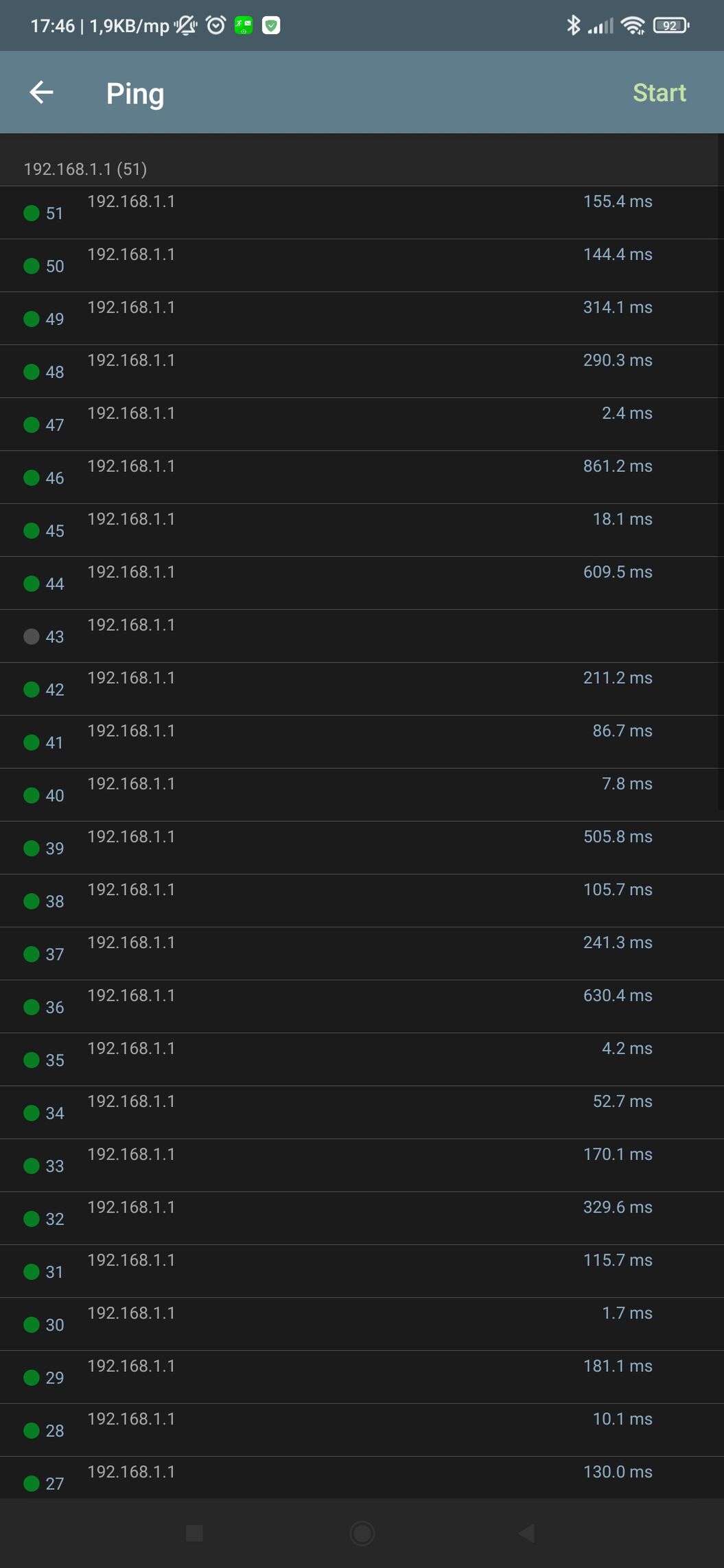Tap the alarm clock status icon

click(216, 25)
